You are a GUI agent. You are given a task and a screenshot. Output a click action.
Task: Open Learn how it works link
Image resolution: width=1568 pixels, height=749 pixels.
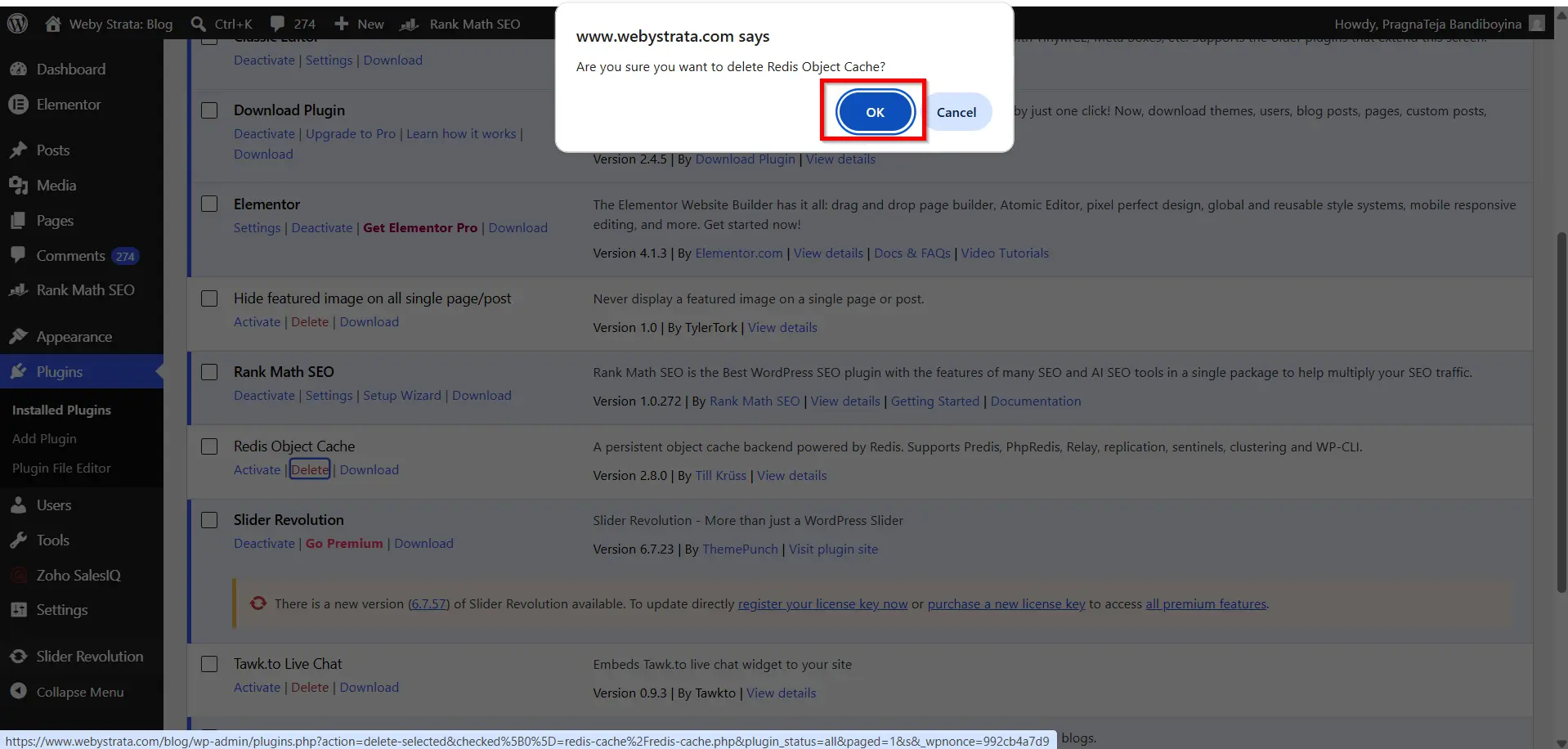click(461, 134)
